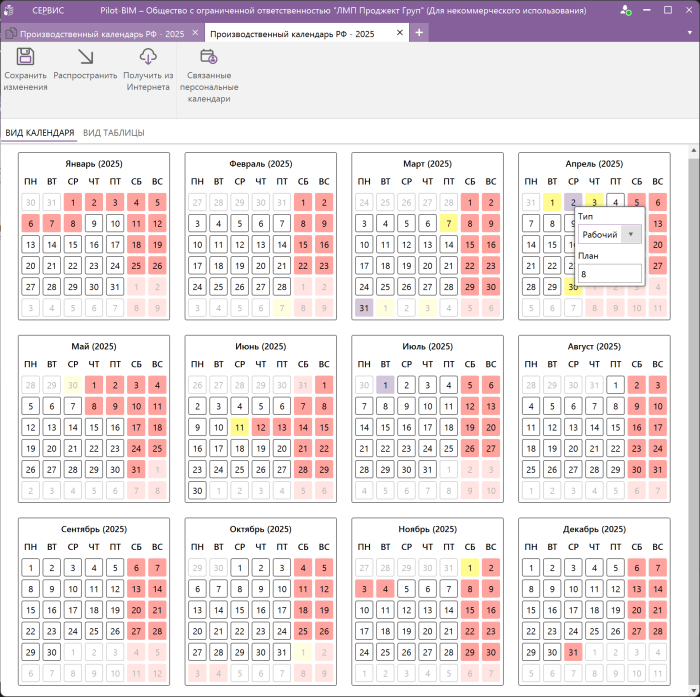
Task: Close the active Производственный календарь tab
Action: coord(400,33)
